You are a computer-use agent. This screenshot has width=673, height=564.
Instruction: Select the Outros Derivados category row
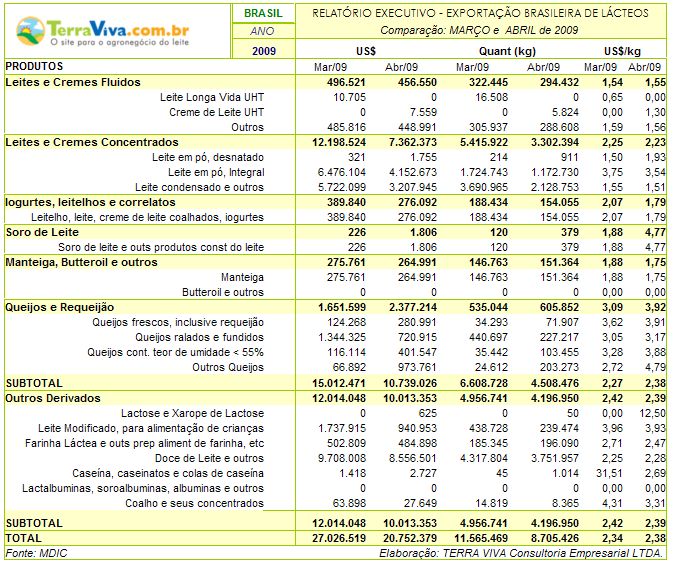tap(335, 398)
